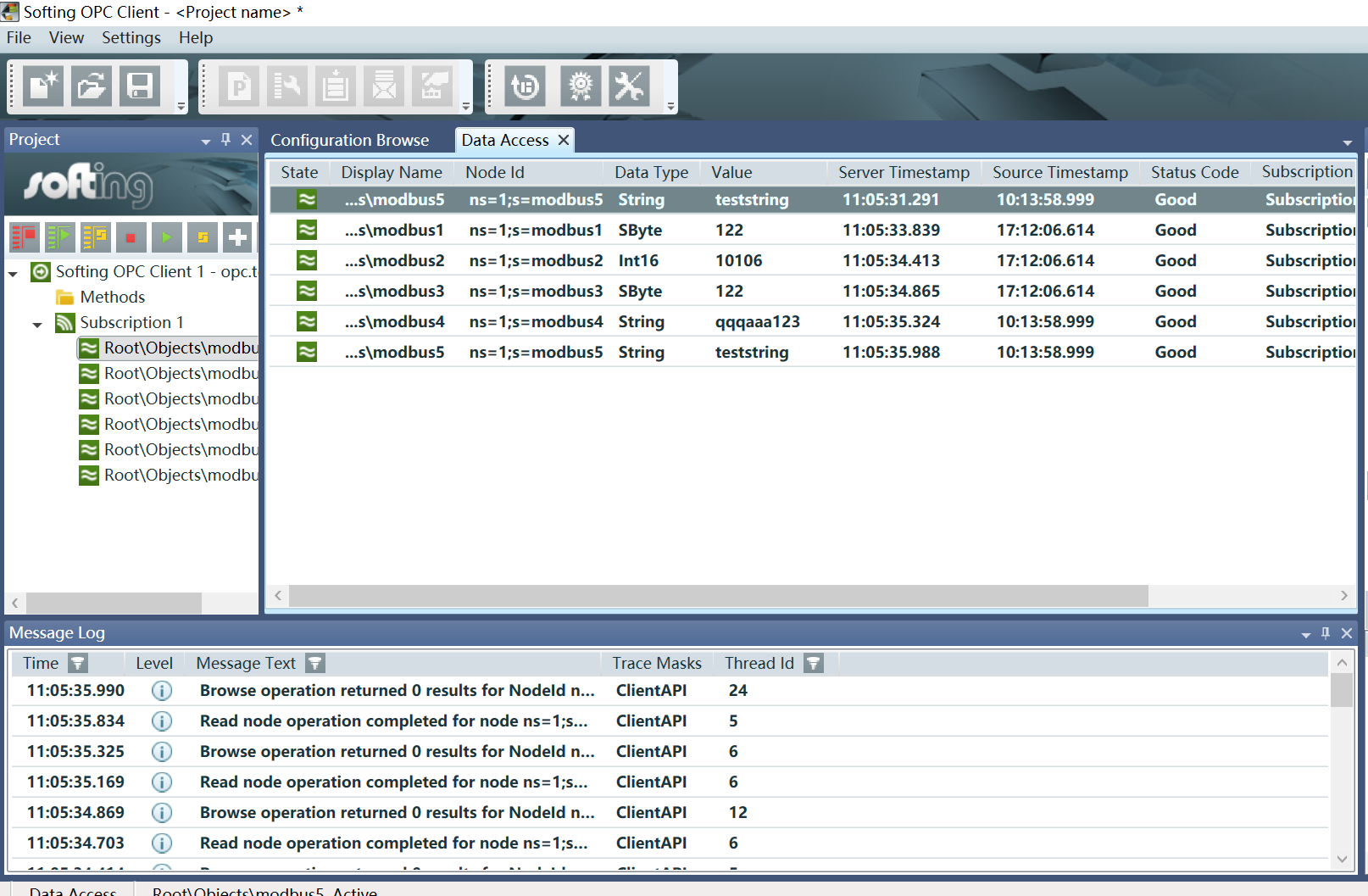Click the greyed-out clipboard toolbar icon
The width and height of the screenshot is (1368, 896).
(336, 86)
